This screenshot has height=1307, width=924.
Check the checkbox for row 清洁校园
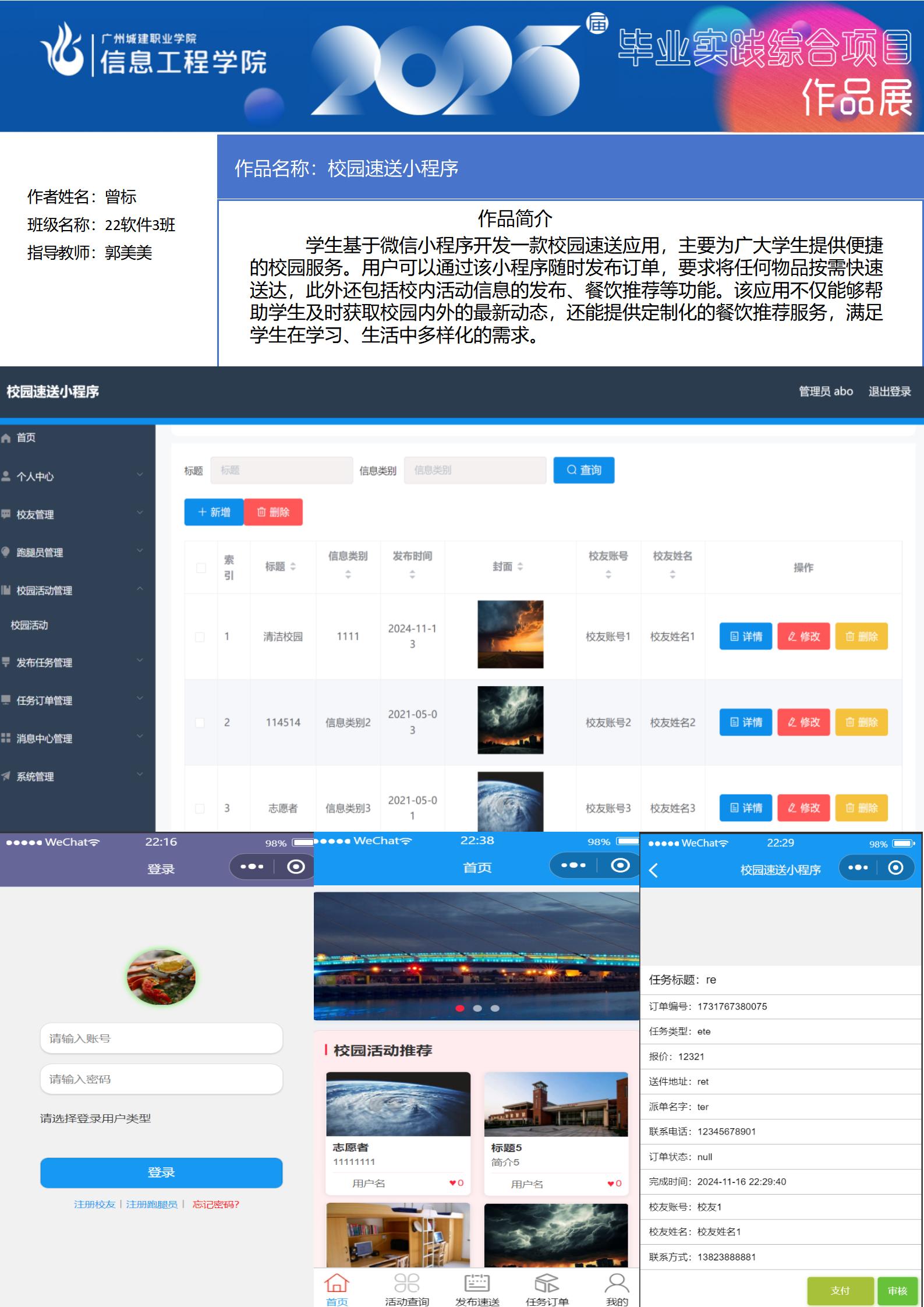tap(200, 637)
